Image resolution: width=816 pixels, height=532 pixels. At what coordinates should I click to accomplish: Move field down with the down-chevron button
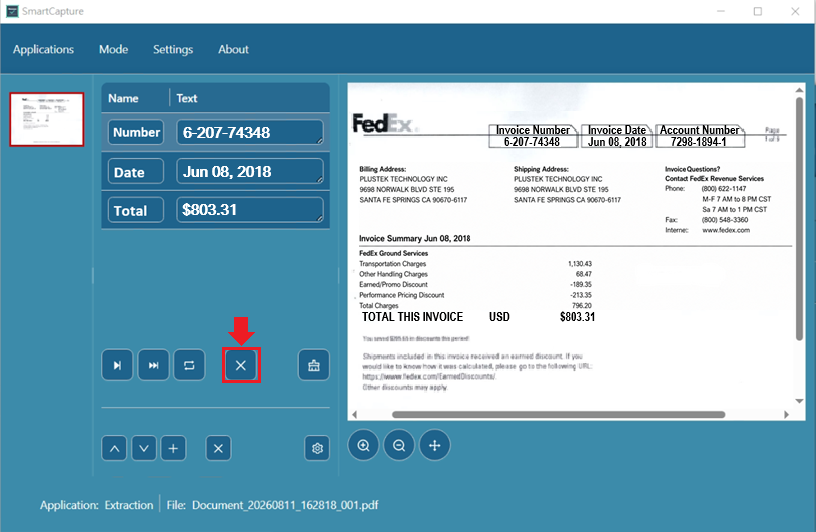coord(144,448)
